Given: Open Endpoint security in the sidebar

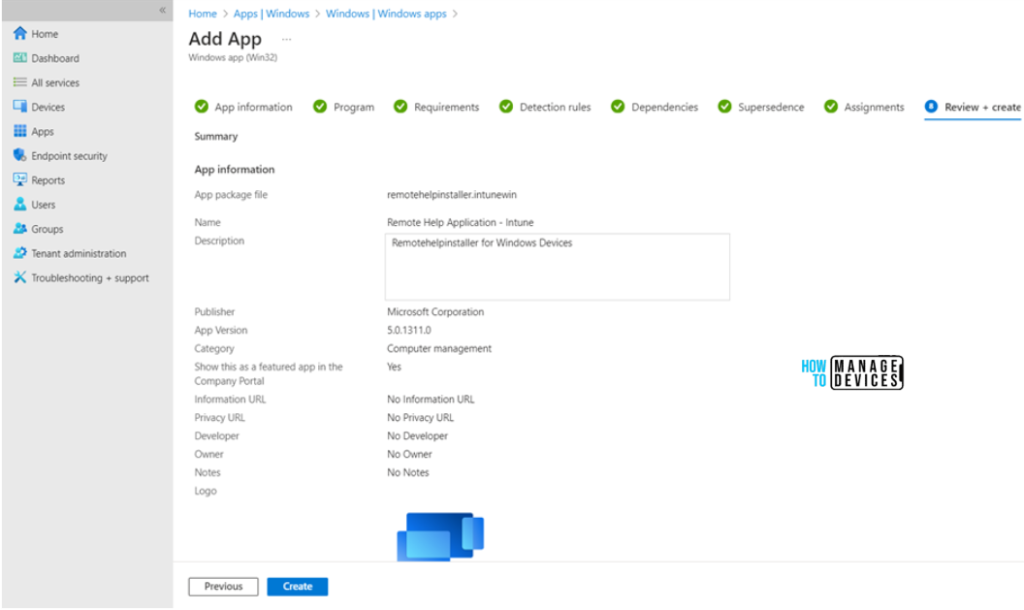Looking at the screenshot, I should 69,156.
